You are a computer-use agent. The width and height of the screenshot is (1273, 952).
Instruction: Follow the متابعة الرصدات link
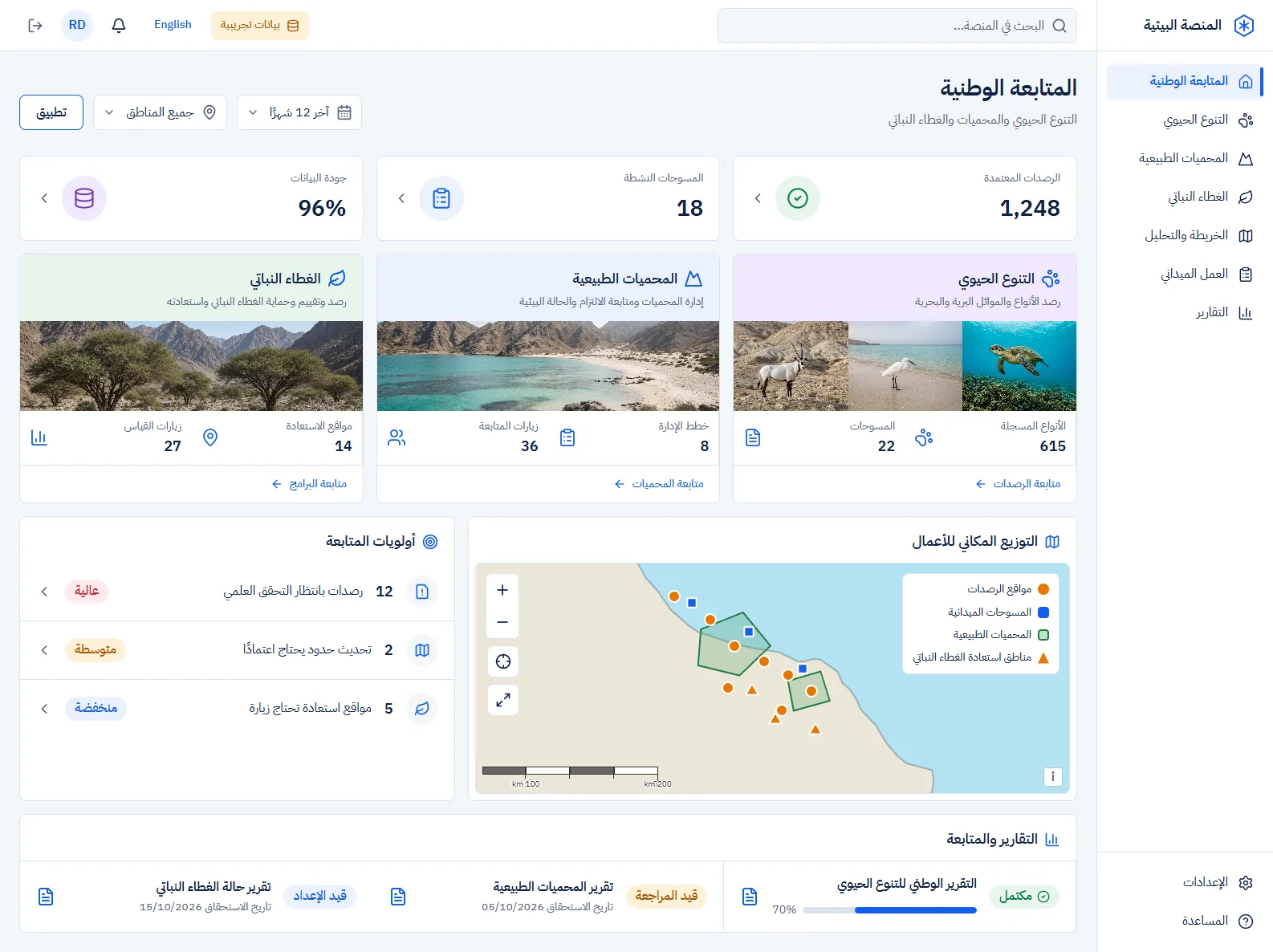(x=1018, y=484)
